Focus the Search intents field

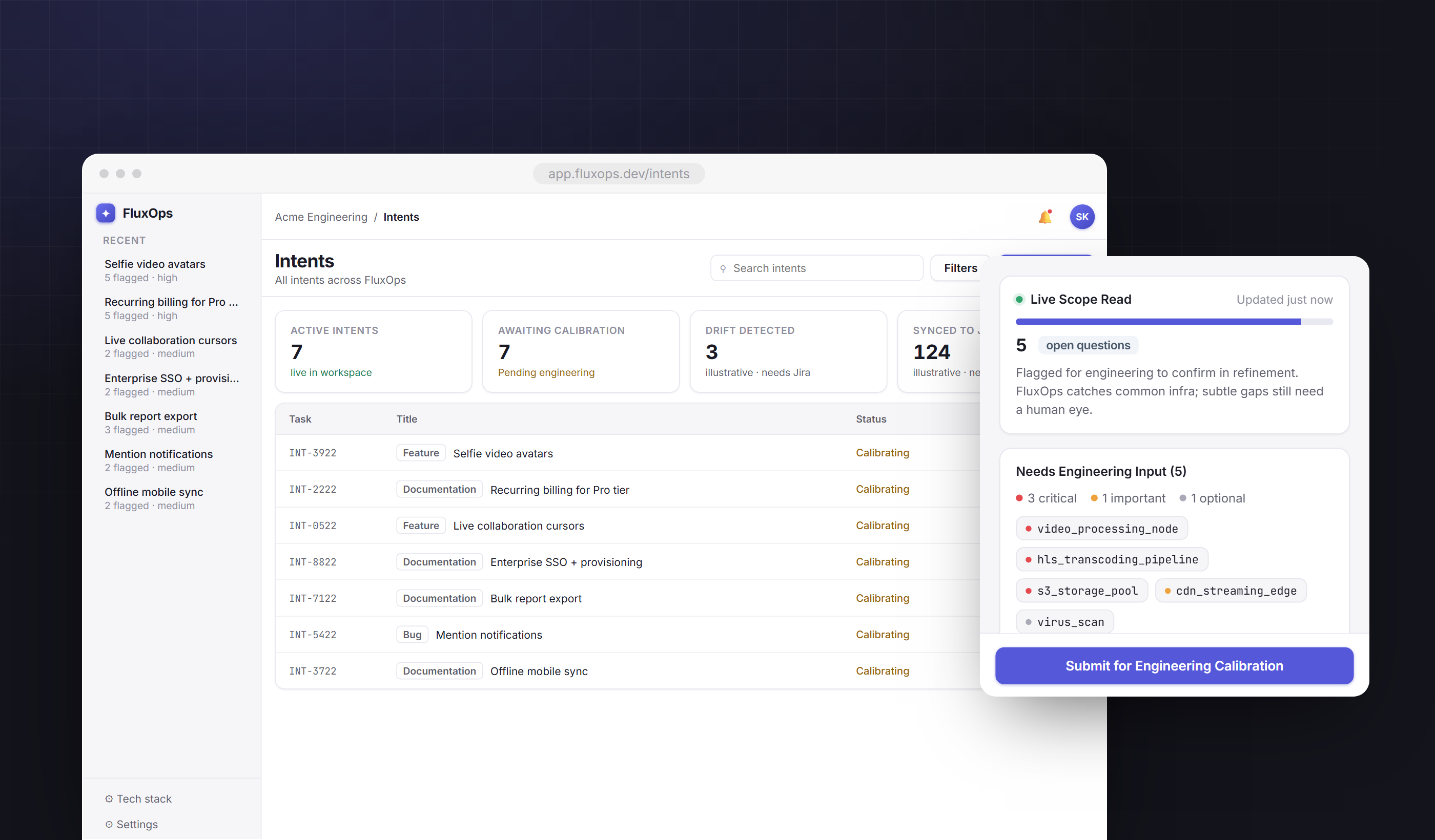coord(816,268)
